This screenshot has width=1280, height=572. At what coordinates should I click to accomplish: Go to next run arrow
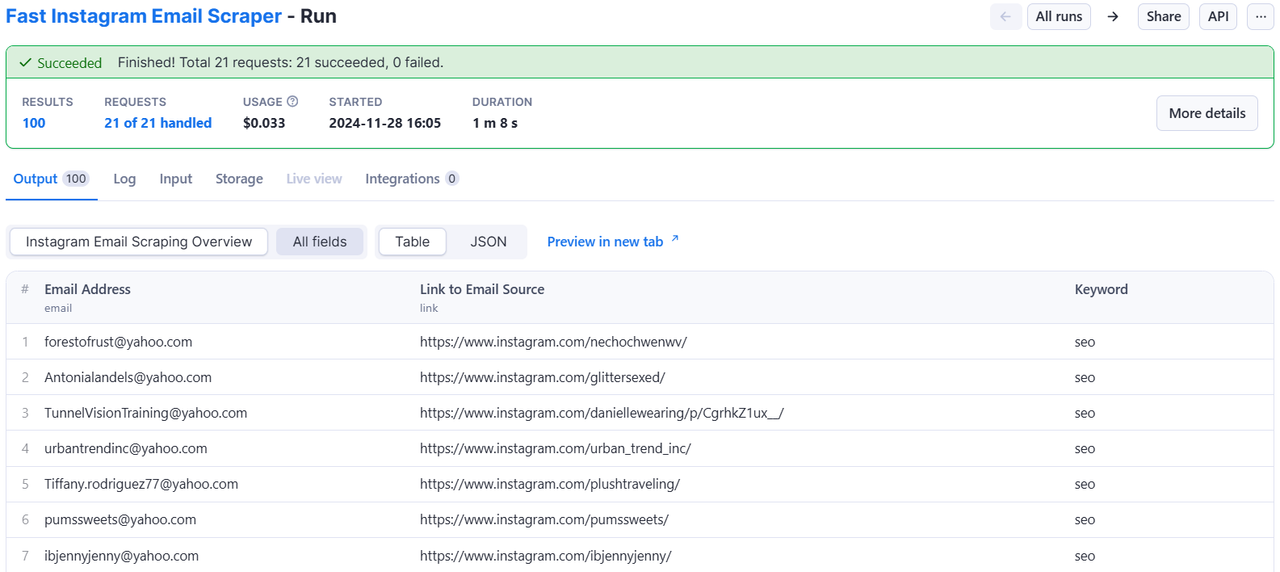(x=1113, y=17)
